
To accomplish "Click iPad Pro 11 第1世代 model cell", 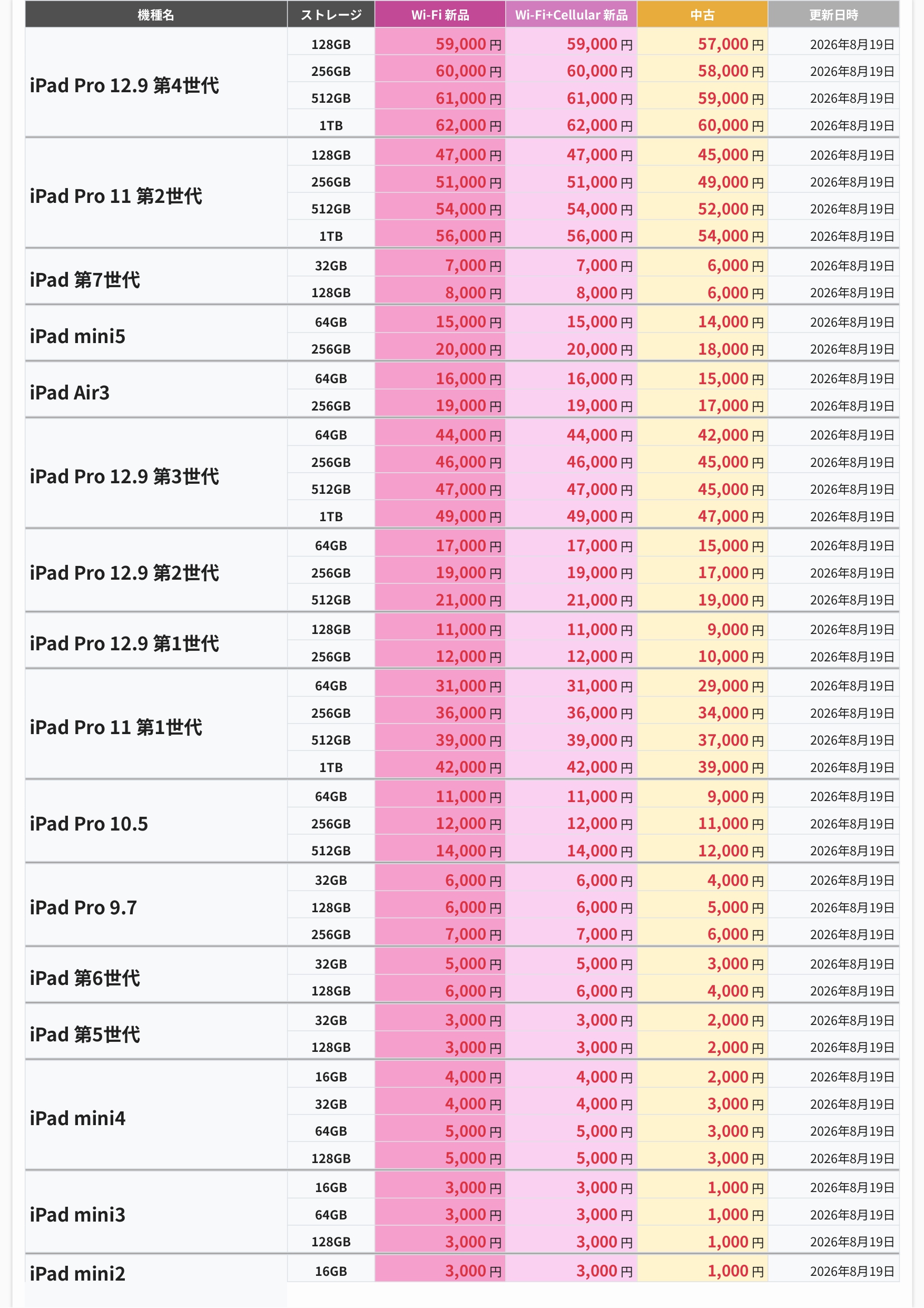I will (x=156, y=726).
